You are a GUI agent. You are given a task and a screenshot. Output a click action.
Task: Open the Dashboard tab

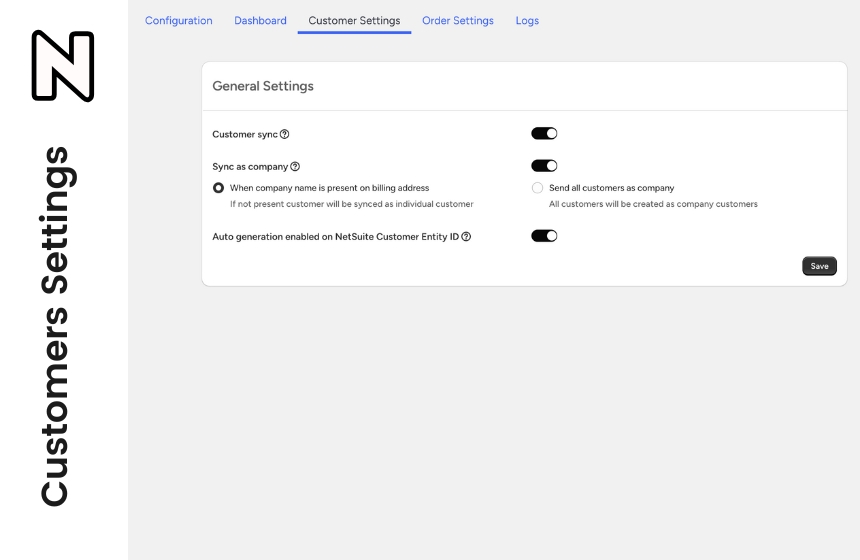point(261,20)
